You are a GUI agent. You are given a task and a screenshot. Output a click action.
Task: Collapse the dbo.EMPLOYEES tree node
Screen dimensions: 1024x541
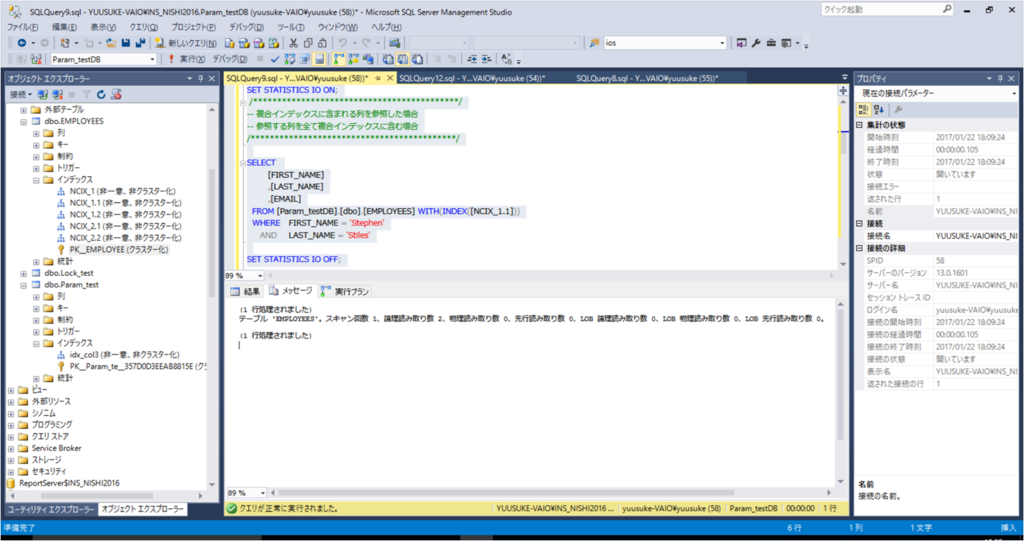pos(24,122)
